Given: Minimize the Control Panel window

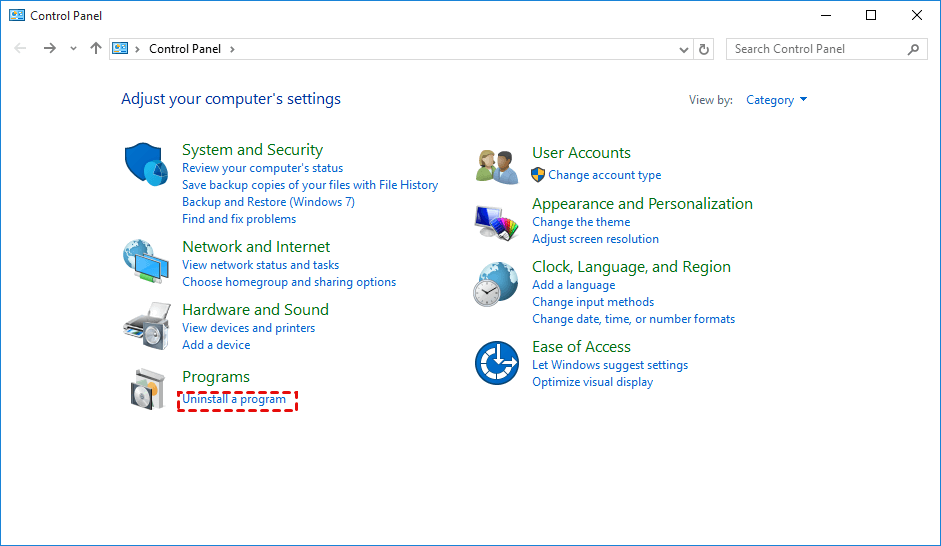Looking at the screenshot, I should pos(826,16).
